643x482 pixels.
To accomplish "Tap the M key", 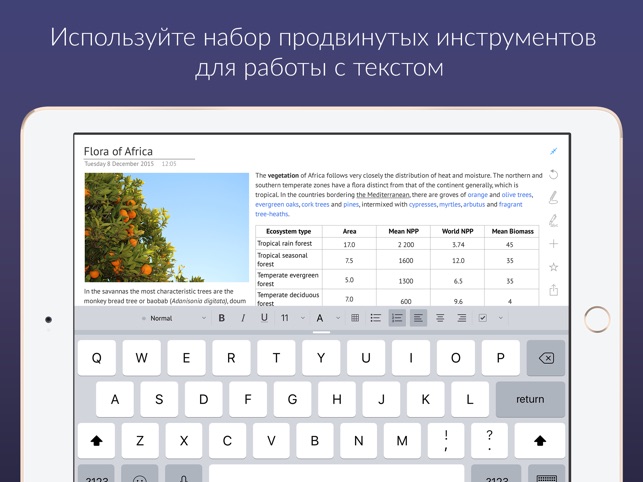I will [402, 441].
